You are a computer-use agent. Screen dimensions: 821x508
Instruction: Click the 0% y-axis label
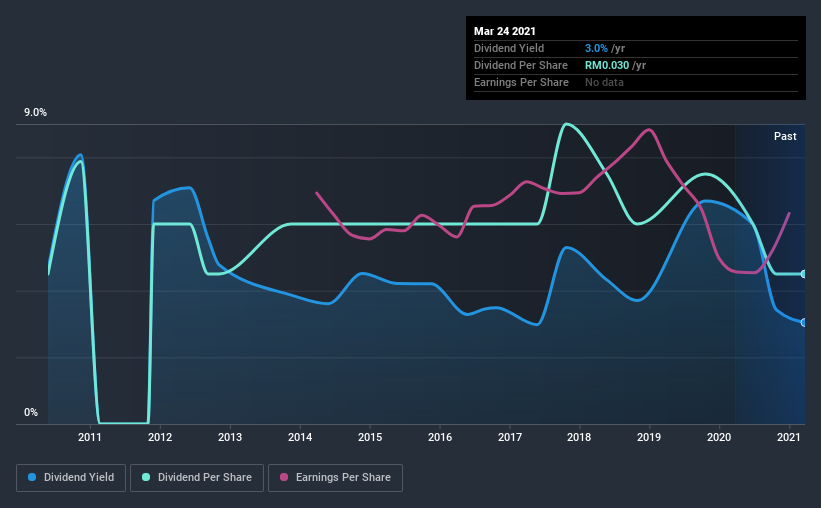(x=31, y=413)
